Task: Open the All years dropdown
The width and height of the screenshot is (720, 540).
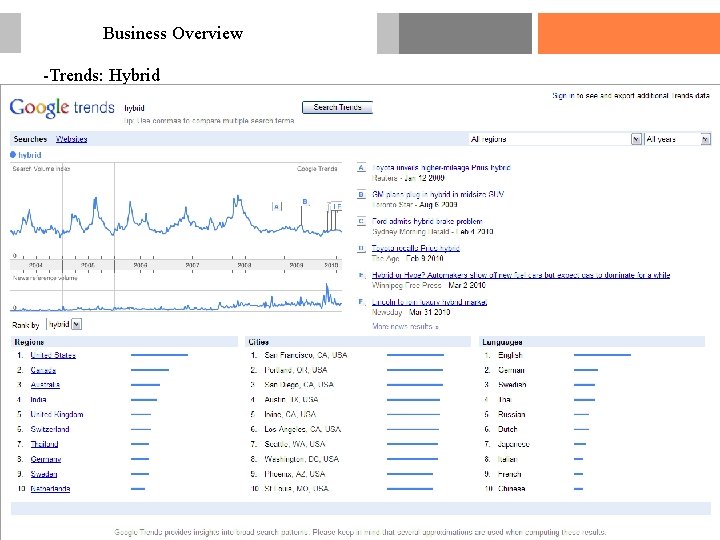Action: tap(678, 139)
